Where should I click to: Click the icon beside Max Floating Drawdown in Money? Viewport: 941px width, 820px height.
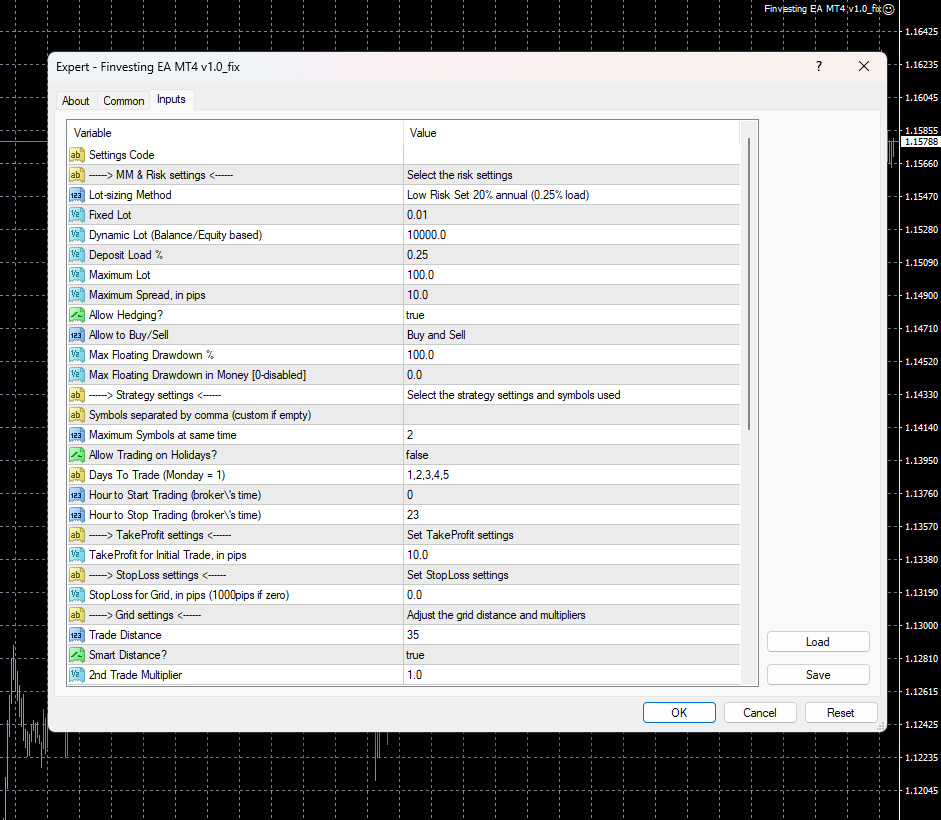pyautogui.click(x=76, y=375)
